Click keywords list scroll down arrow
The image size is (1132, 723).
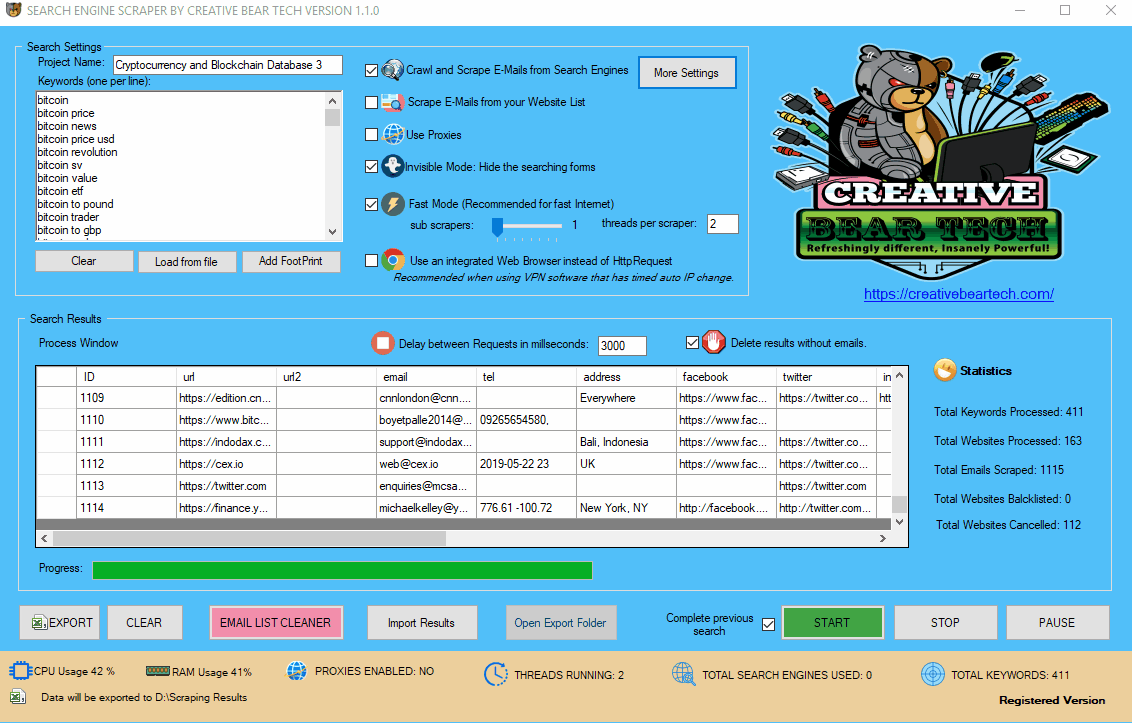point(332,232)
